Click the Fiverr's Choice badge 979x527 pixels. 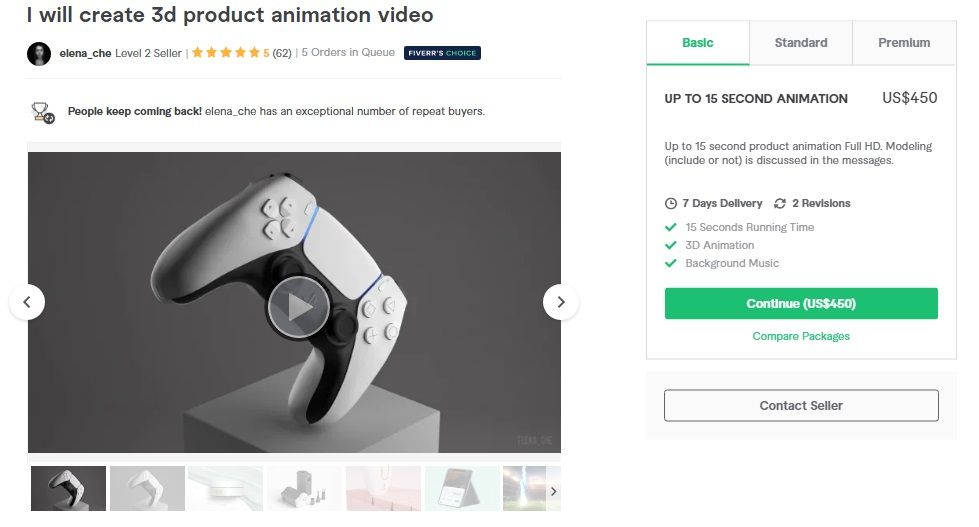442,53
